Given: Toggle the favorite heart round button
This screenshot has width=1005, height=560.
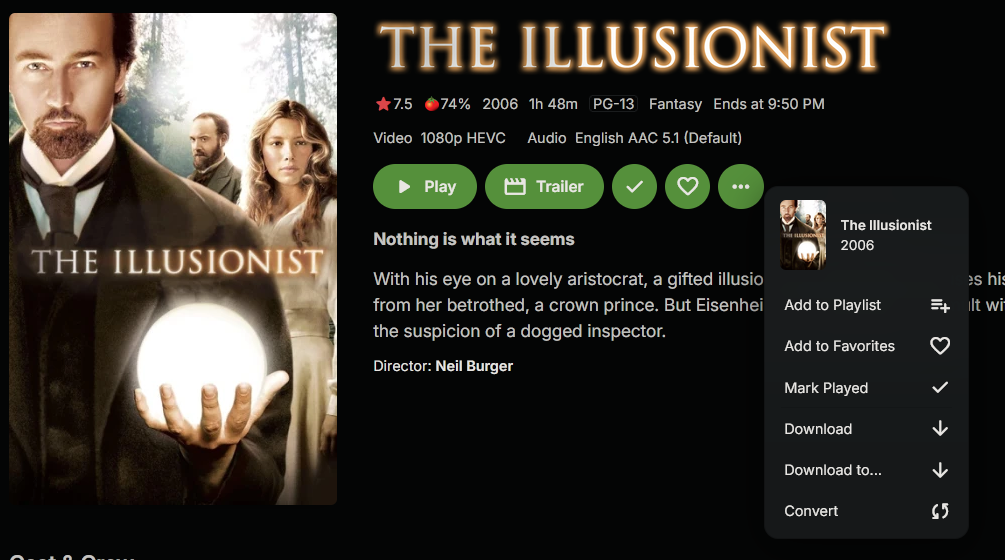Looking at the screenshot, I should click(688, 186).
